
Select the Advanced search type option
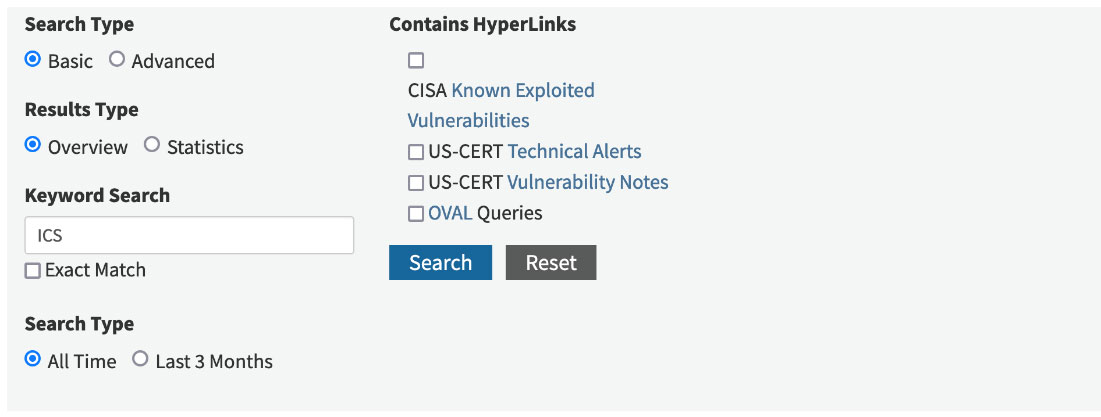(117, 60)
